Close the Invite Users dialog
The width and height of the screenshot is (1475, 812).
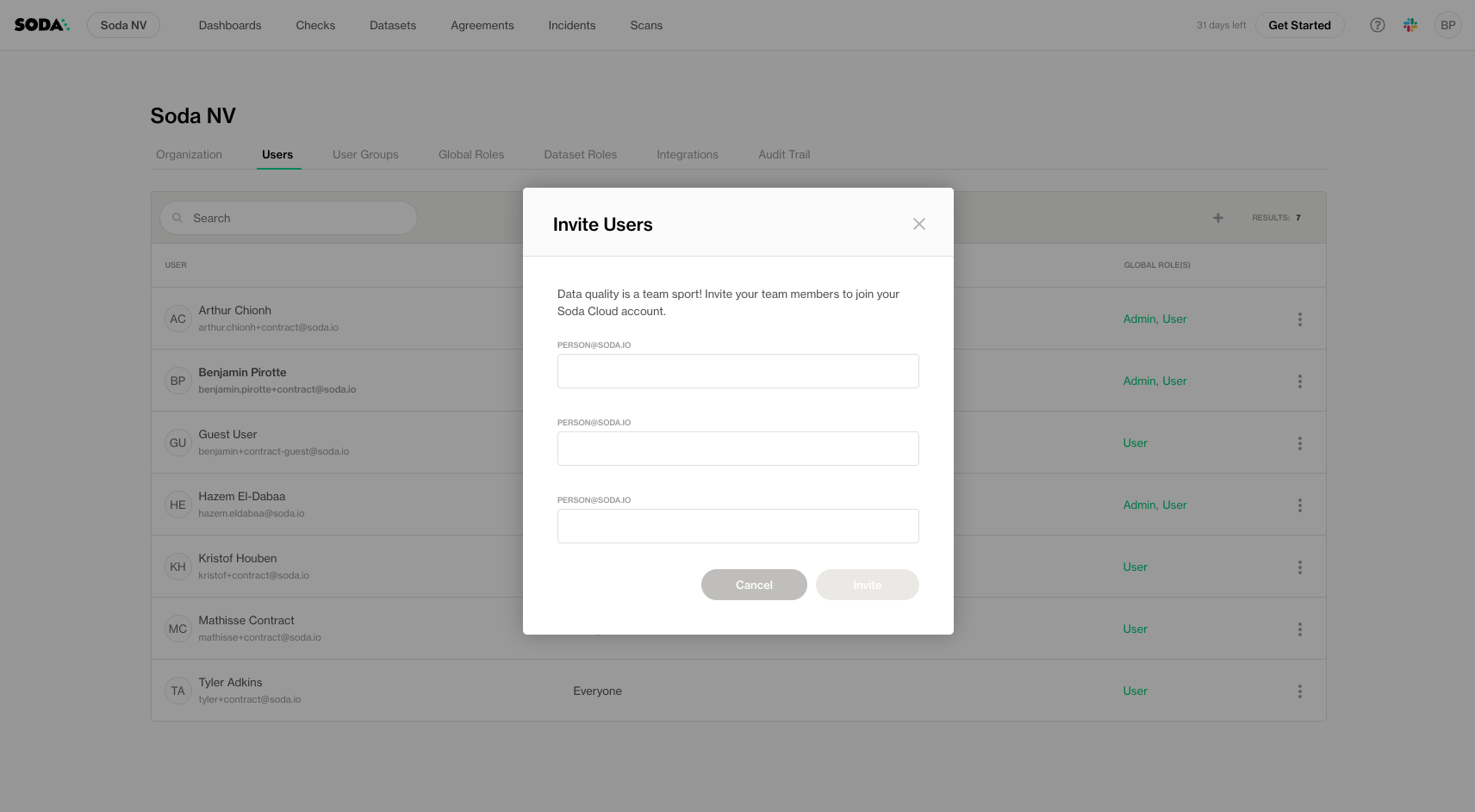click(x=918, y=224)
